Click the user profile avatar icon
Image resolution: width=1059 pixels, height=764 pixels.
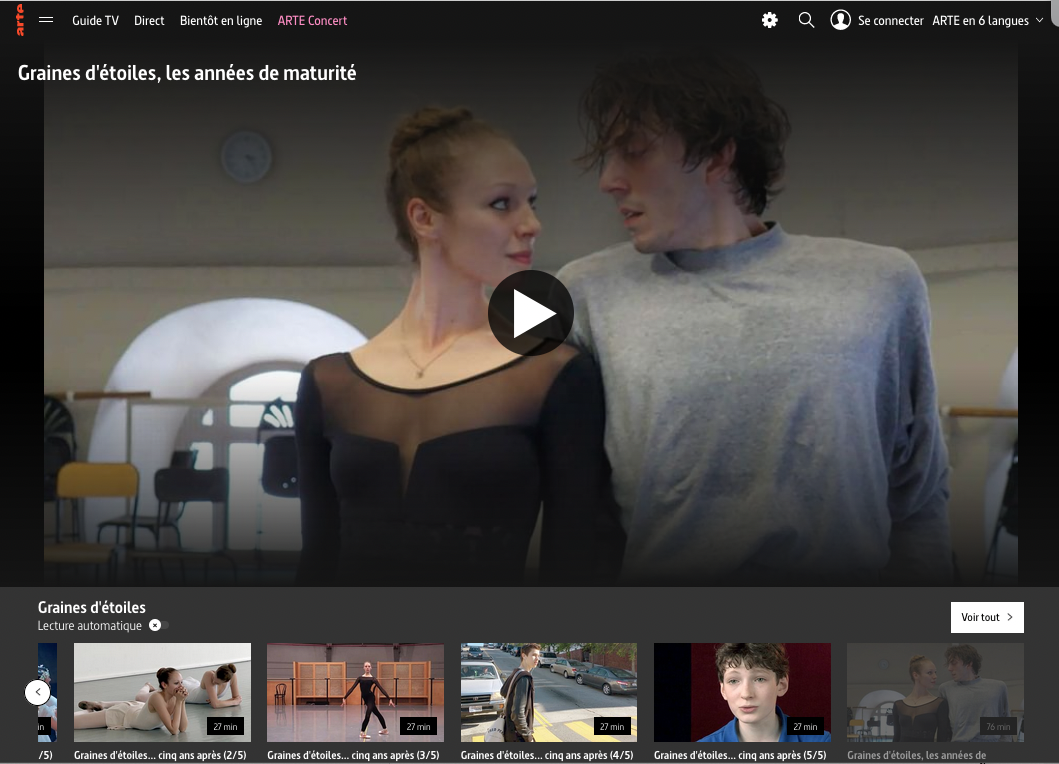coord(840,20)
